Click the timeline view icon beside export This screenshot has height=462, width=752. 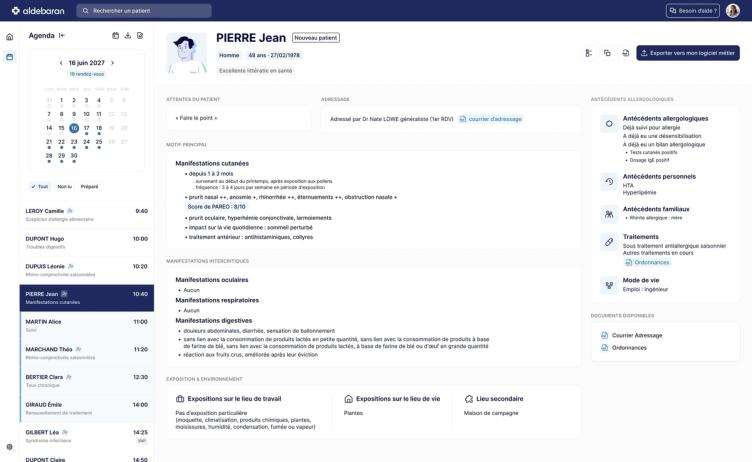click(x=588, y=53)
